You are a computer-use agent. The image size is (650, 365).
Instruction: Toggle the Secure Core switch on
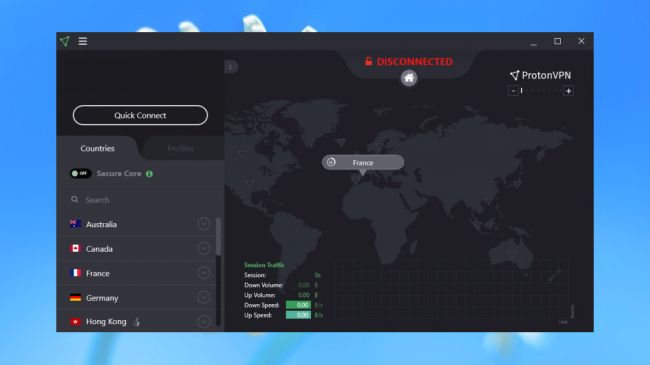coord(80,173)
